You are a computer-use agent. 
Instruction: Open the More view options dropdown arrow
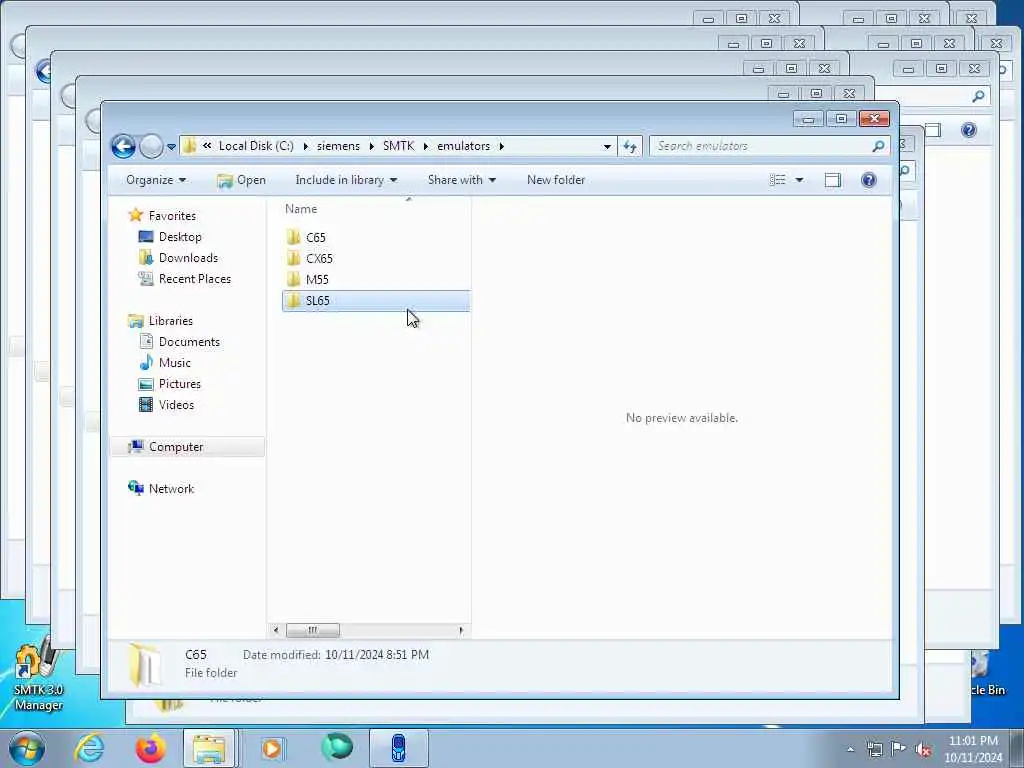tap(799, 180)
